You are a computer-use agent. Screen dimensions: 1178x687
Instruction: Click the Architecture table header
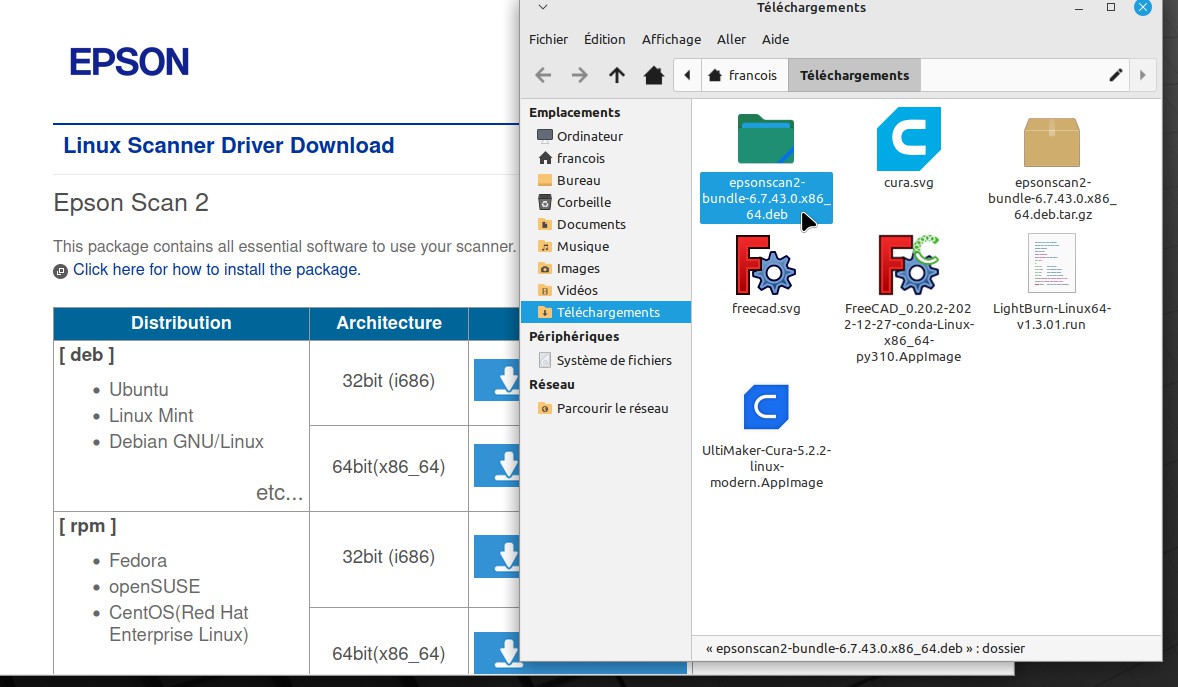[x=388, y=323]
